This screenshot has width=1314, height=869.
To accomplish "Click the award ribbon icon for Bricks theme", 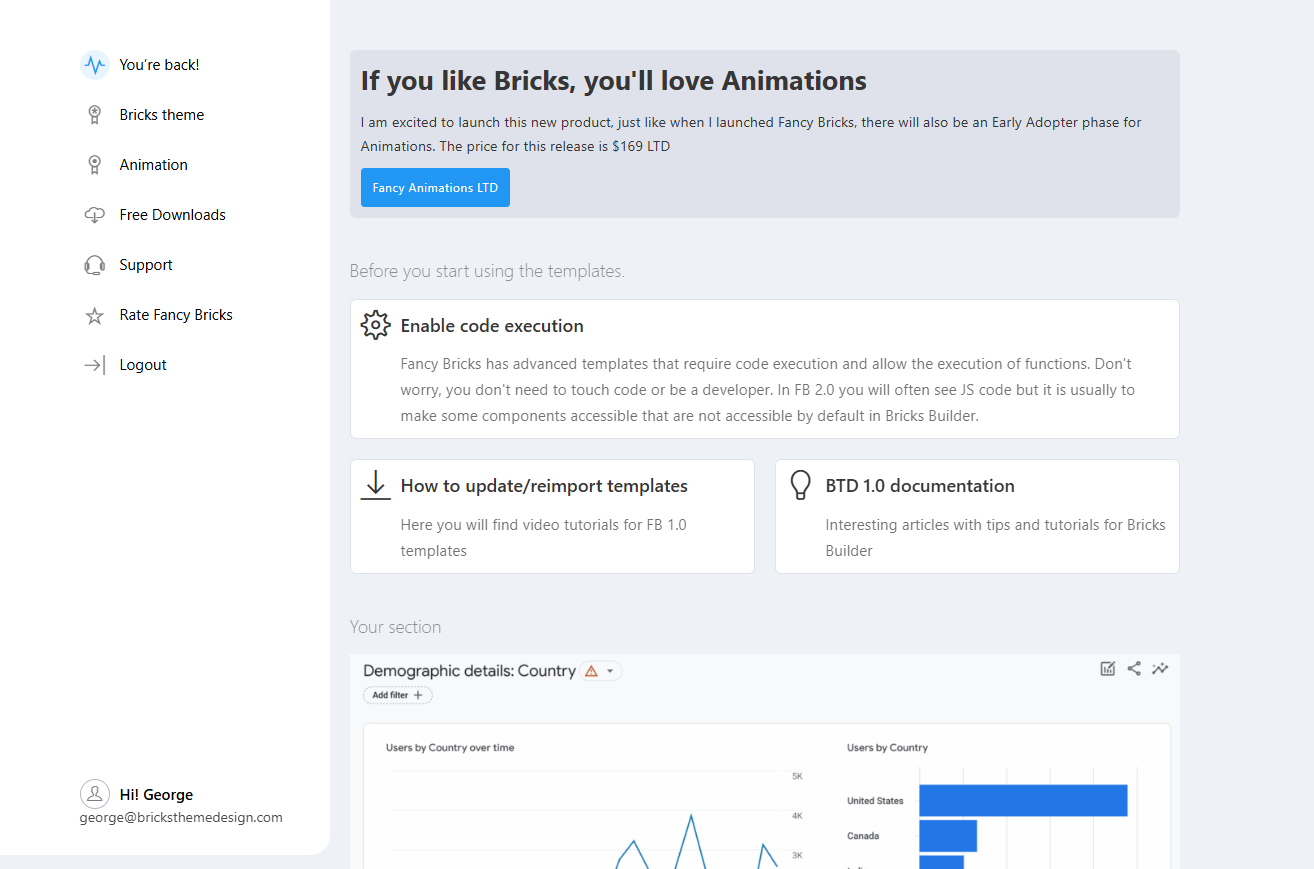I will [94, 115].
